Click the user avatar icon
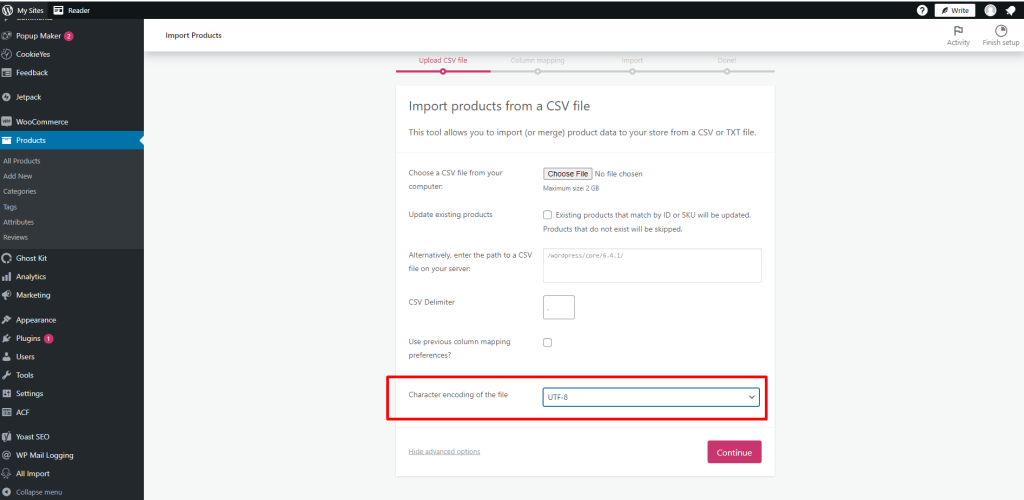 (990, 10)
